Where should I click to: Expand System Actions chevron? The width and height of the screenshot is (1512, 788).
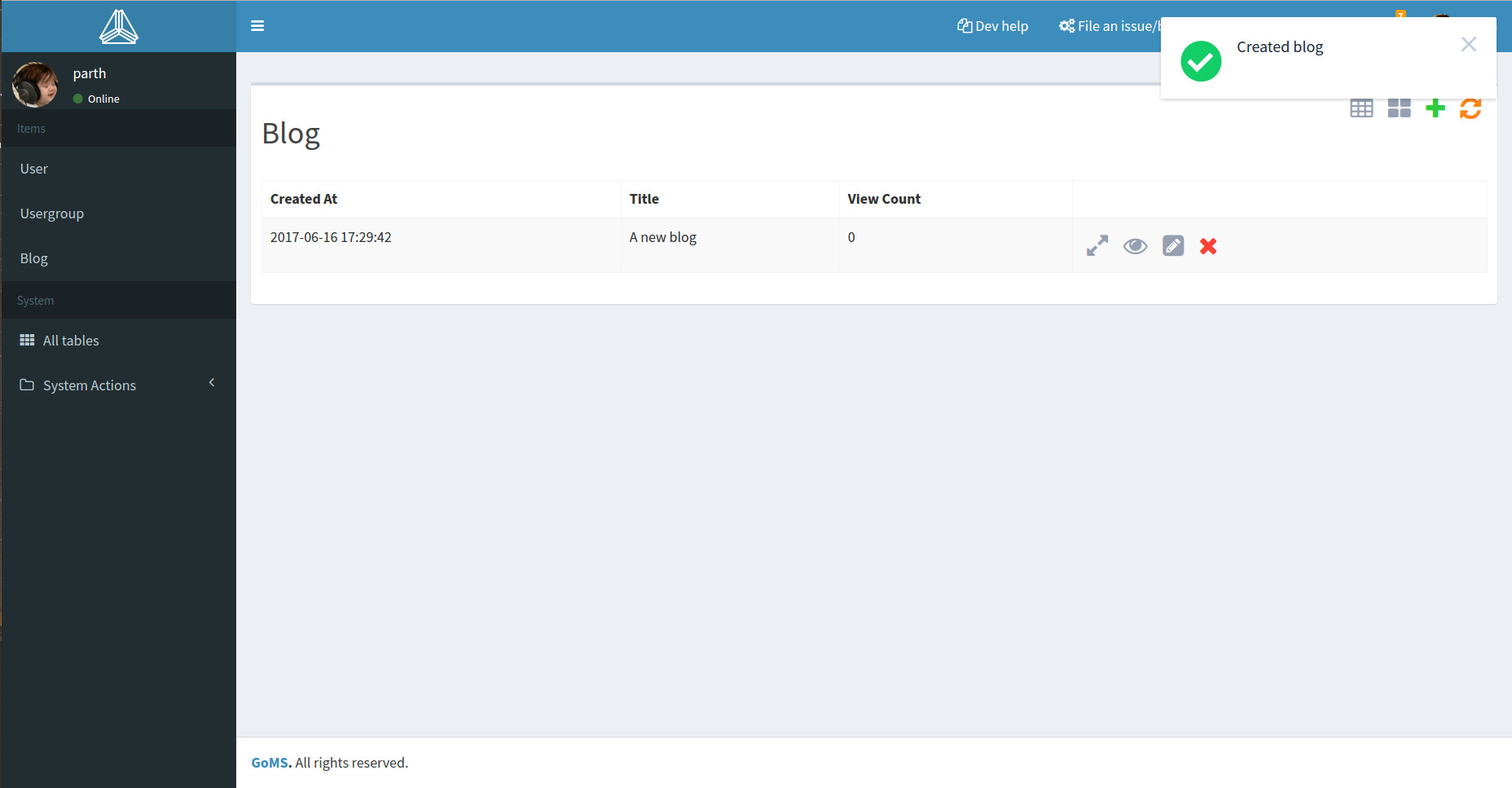(x=212, y=382)
